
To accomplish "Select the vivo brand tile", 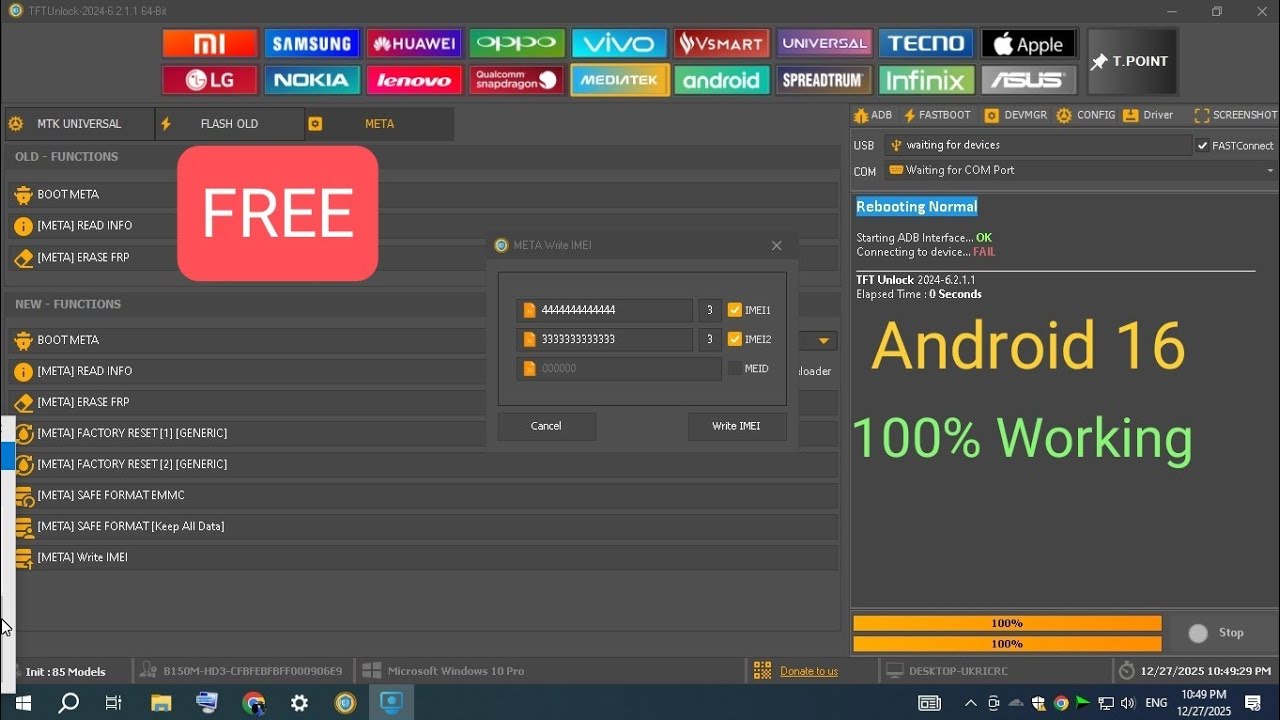I will click(x=619, y=44).
